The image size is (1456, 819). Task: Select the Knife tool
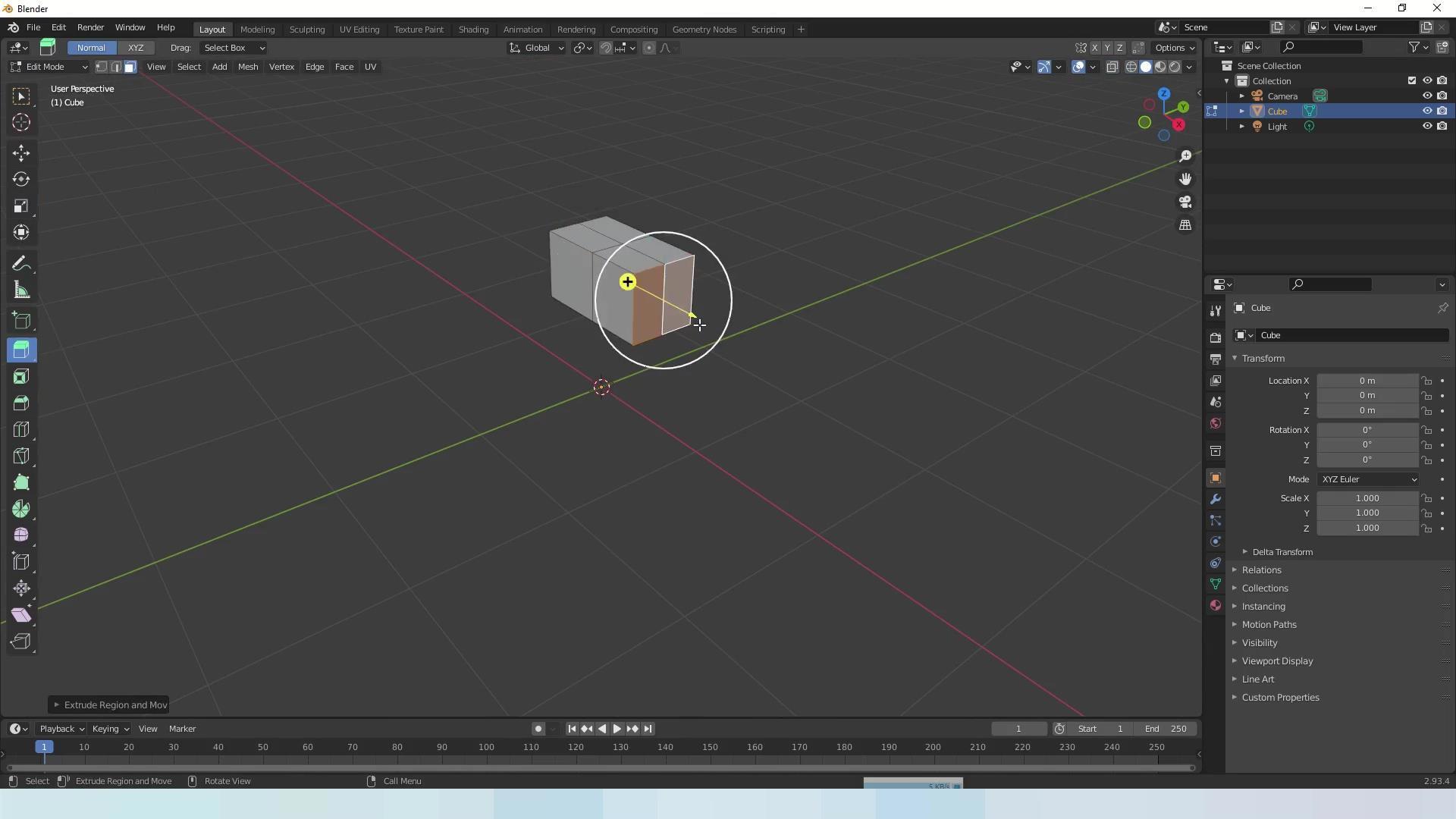21,457
